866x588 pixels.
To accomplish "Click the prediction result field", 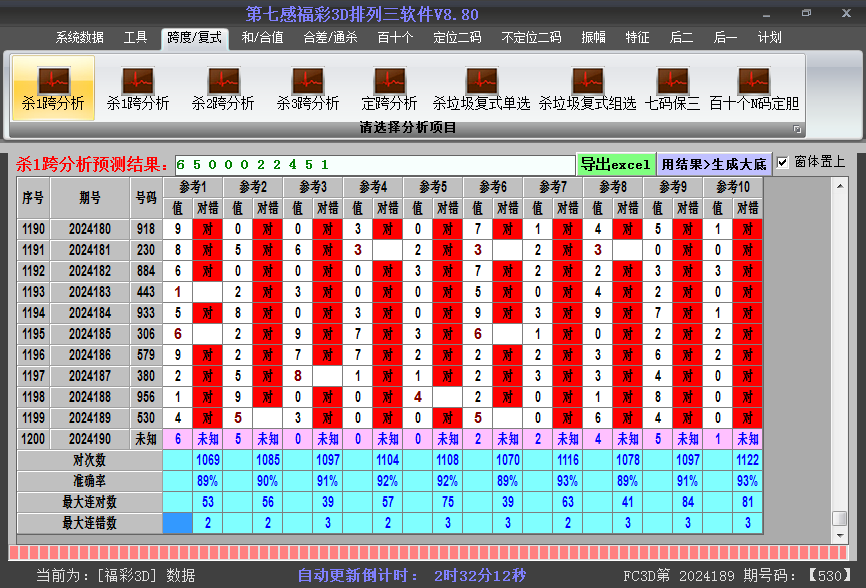I will tap(375, 165).
